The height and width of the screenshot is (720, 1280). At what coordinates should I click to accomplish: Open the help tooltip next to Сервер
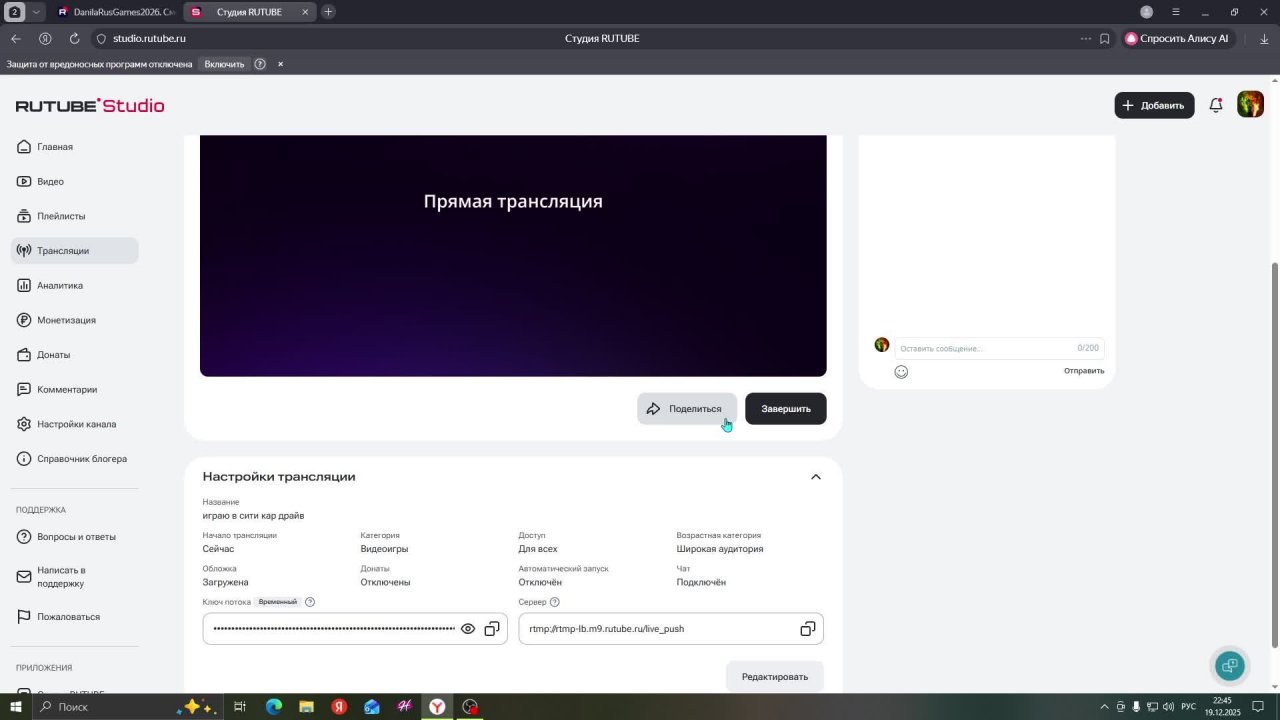click(x=555, y=602)
